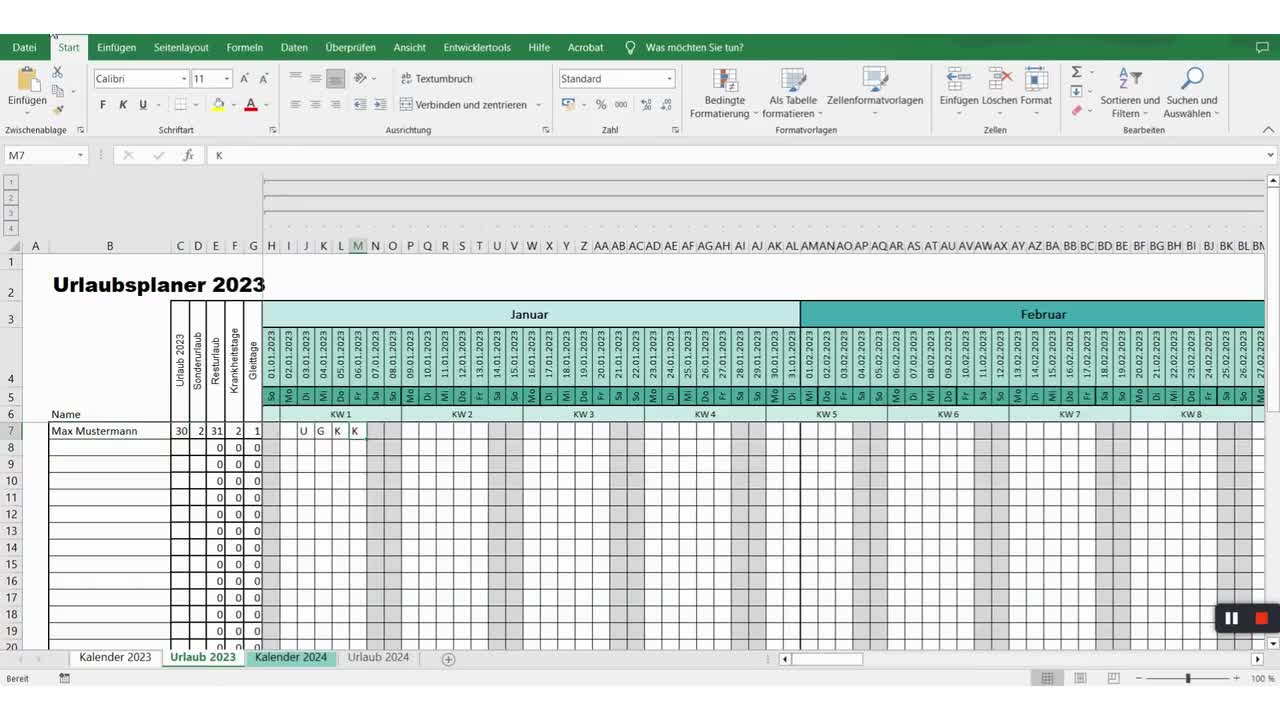
Task: Open the font size 11 dropdown
Action: pyautogui.click(x=227, y=79)
